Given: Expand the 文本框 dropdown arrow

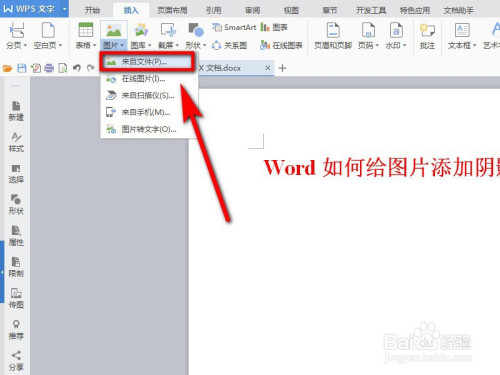Looking at the screenshot, I should coord(474,45).
